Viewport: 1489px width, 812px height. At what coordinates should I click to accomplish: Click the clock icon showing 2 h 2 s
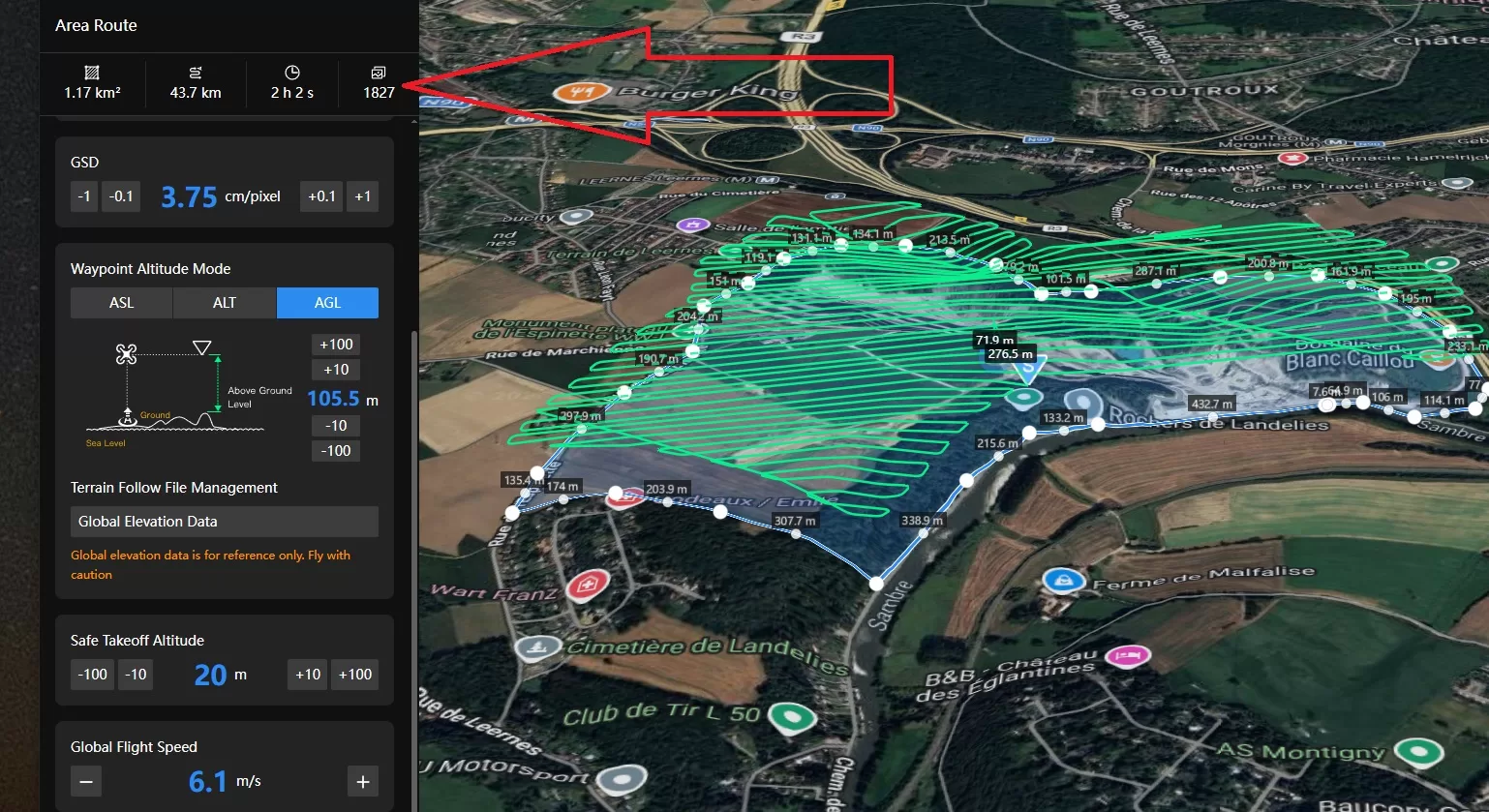pyautogui.click(x=290, y=72)
